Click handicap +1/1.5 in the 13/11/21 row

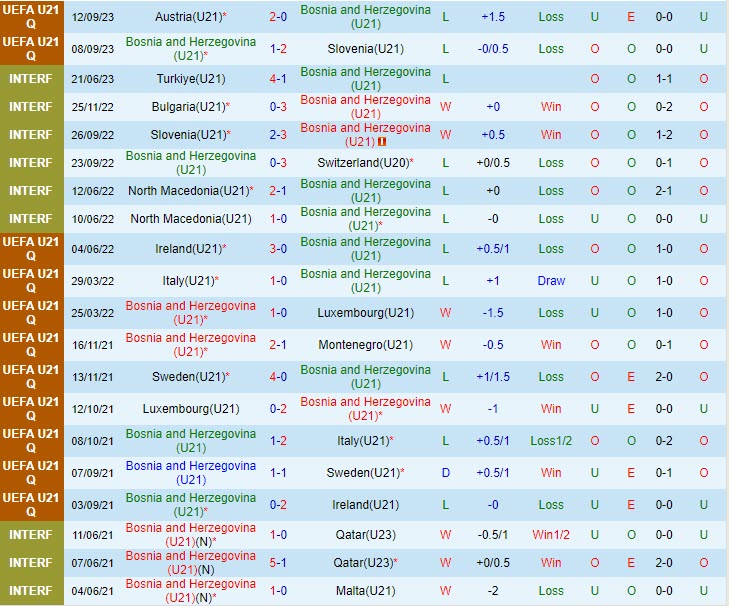[x=493, y=377]
